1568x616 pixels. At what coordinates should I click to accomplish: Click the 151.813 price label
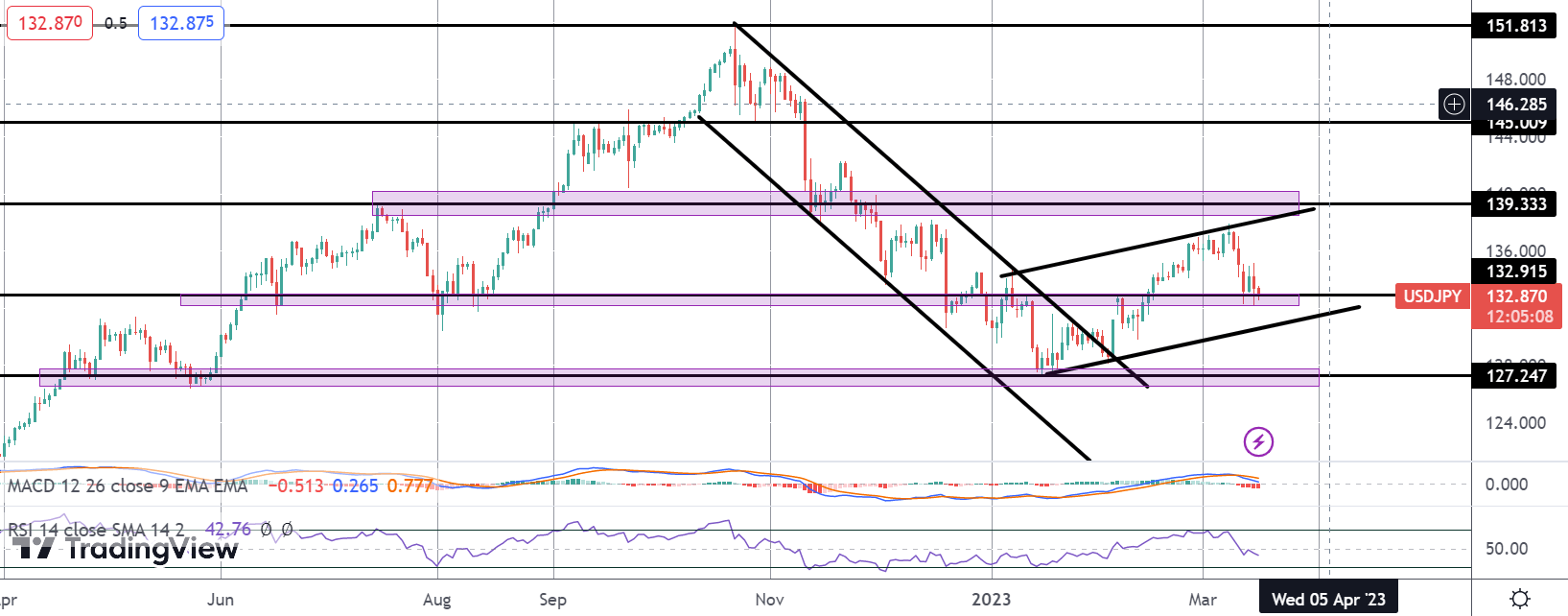pyautogui.click(x=1516, y=26)
